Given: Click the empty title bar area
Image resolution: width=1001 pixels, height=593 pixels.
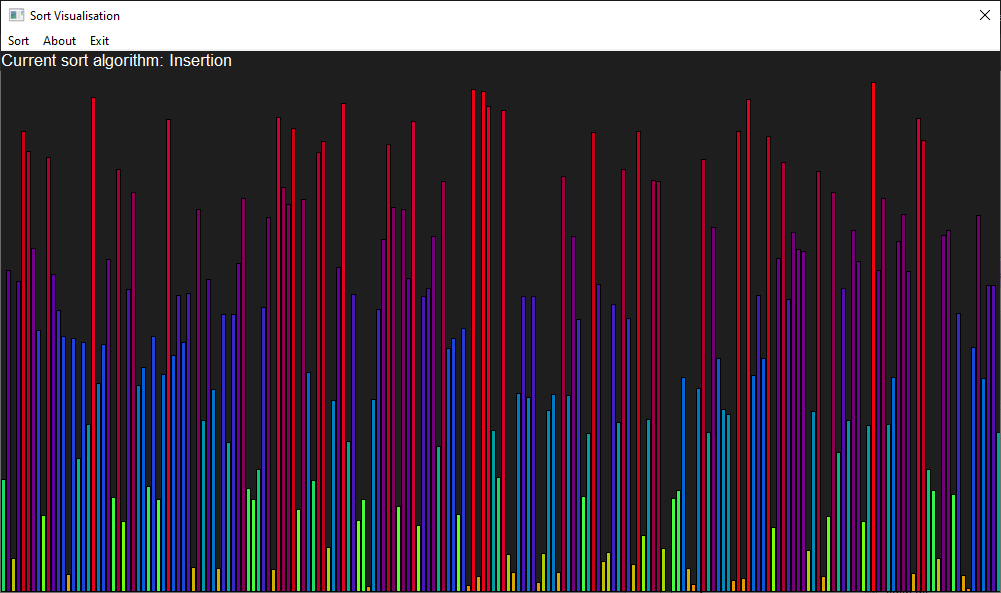Looking at the screenshot, I should (x=500, y=16).
